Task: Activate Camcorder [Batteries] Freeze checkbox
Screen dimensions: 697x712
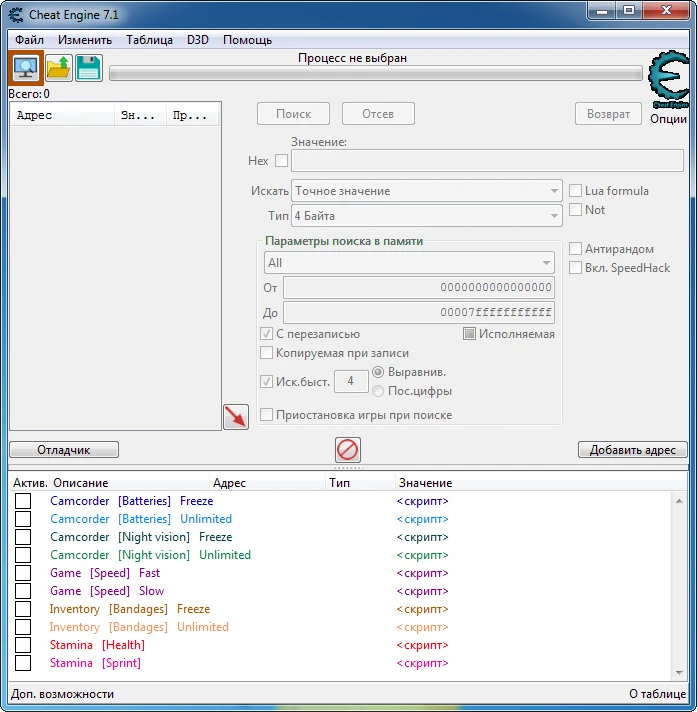Action: (x=23, y=501)
